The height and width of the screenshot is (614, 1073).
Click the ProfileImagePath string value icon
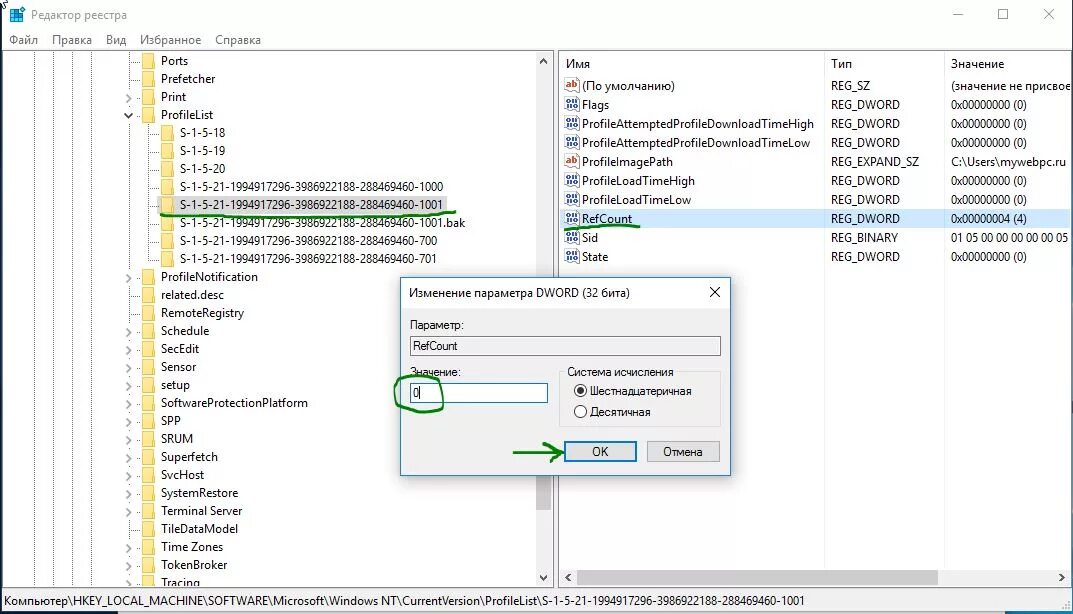coord(571,162)
